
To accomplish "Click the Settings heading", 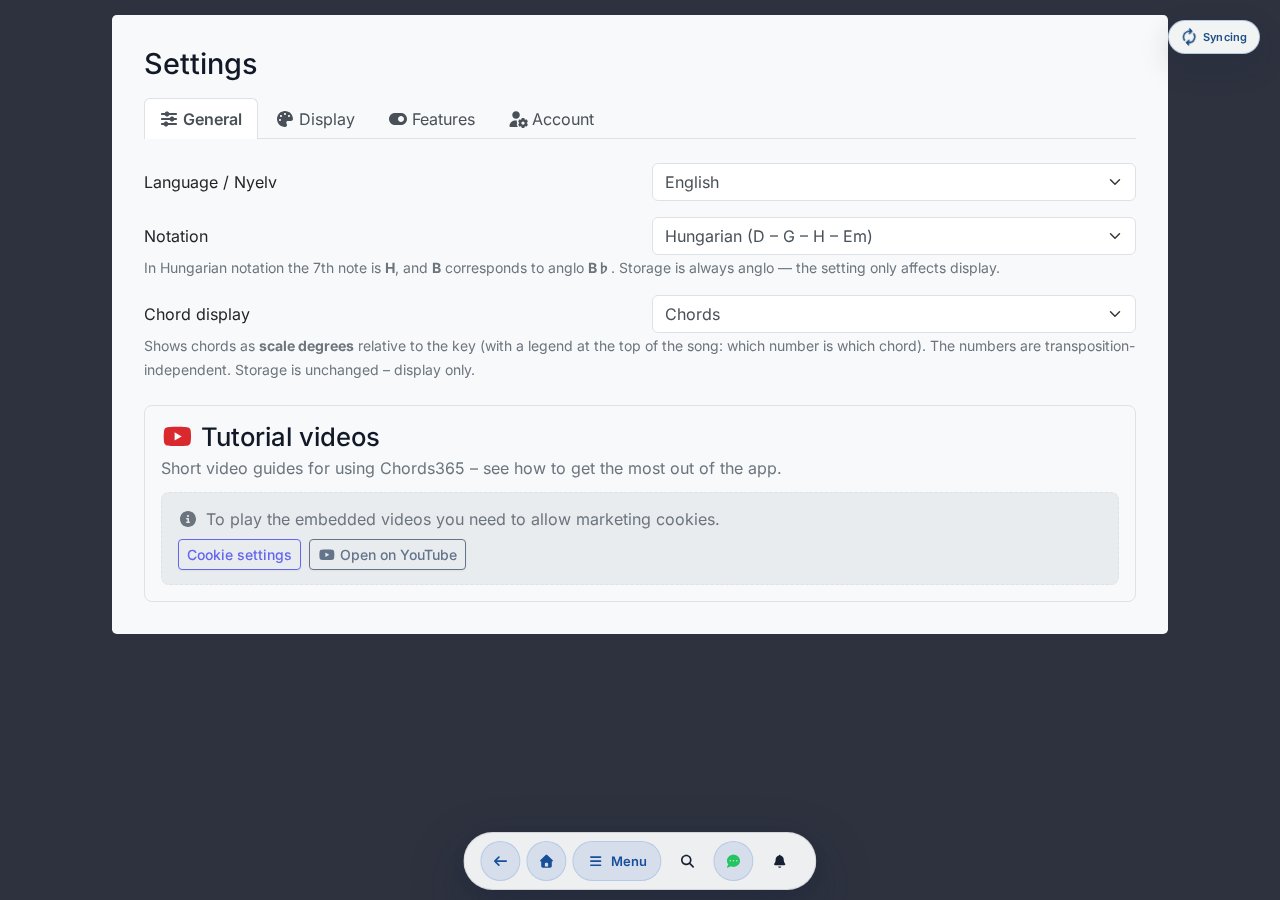I will coord(201,64).
